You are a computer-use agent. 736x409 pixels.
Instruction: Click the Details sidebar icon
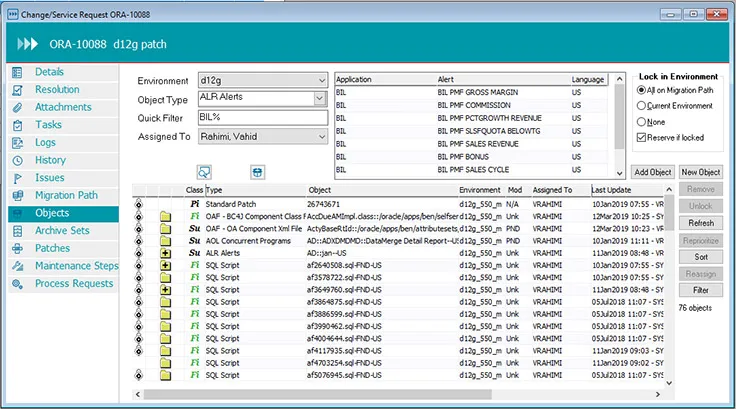point(18,72)
